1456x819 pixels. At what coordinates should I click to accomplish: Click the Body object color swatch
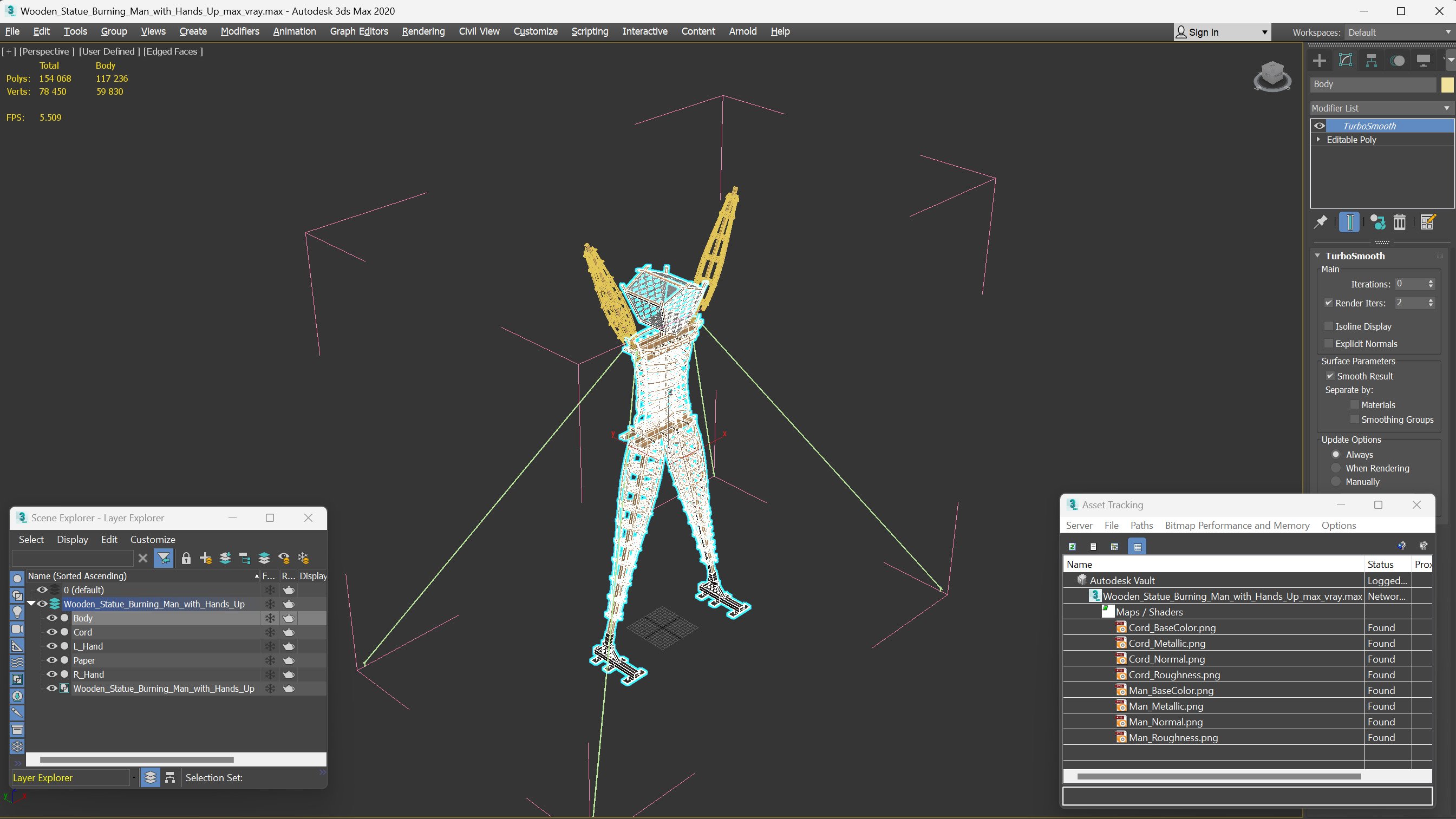click(1447, 84)
